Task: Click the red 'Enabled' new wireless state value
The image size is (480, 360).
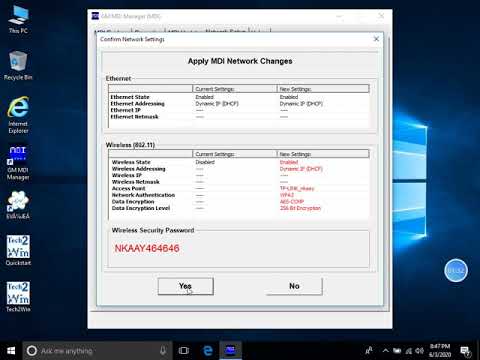Action: point(289,162)
